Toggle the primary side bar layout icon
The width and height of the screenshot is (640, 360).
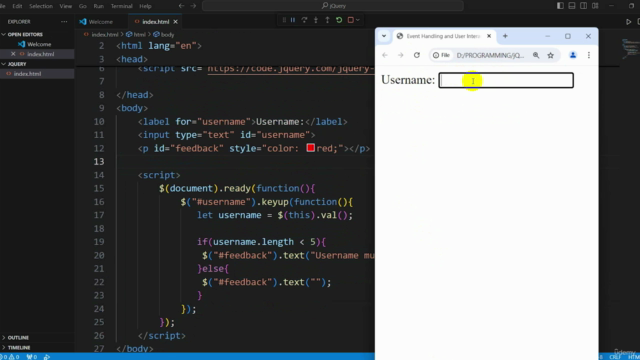pos(560,6)
